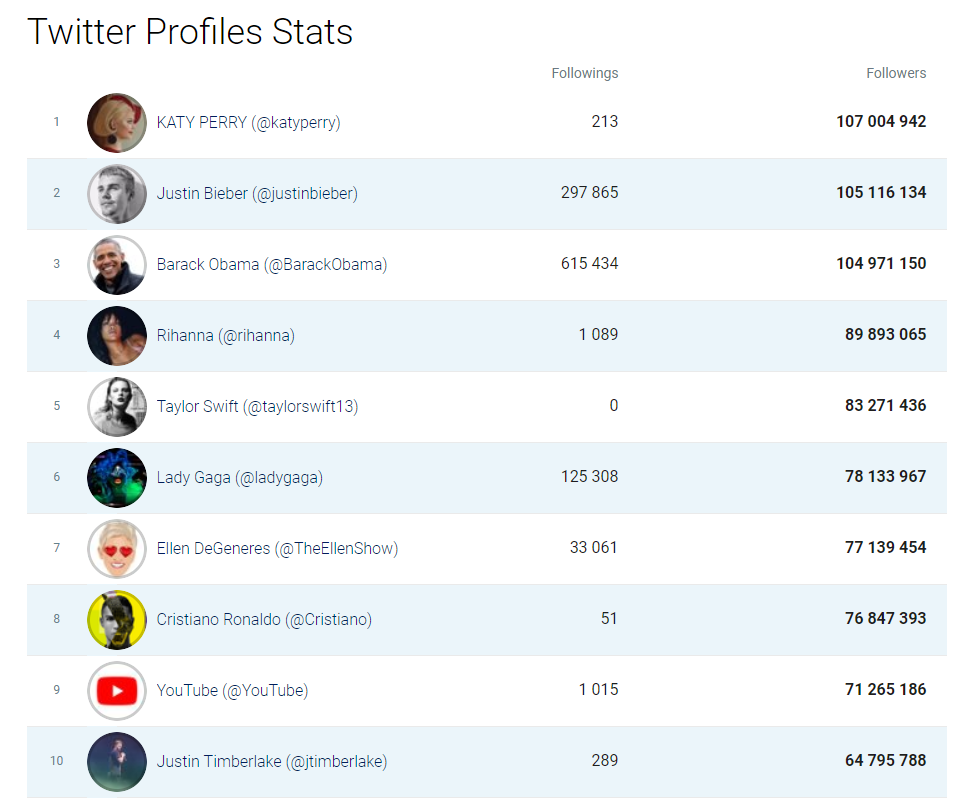Open the YouTube (@YouTube) profile link
The image size is (966, 806).
(x=232, y=691)
